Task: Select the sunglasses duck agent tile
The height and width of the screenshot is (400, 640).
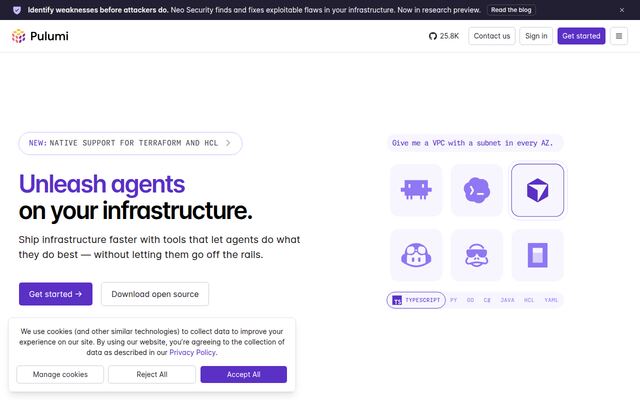Action: 476,255
